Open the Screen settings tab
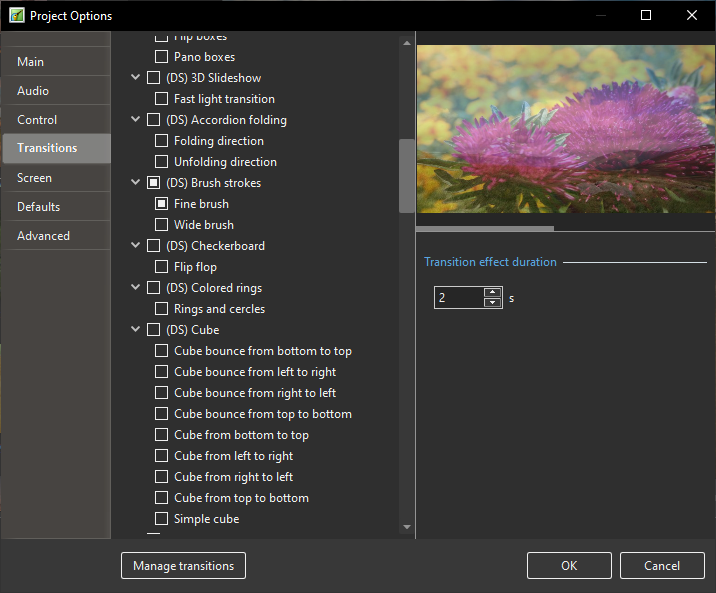 (x=34, y=178)
